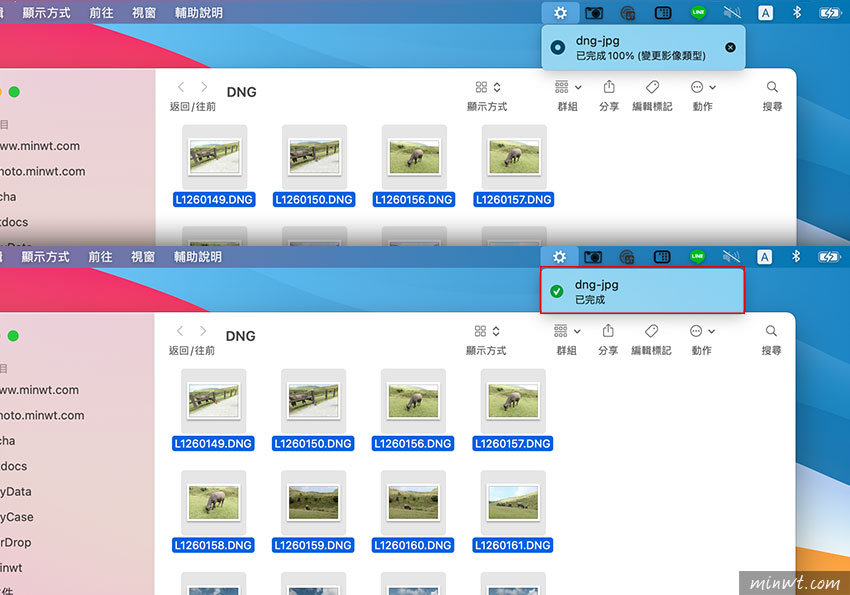The image size is (850, 595).
Task: Click the 群組 grouping icon in lower Finder toolbar
Action: [x=561, y=331]
